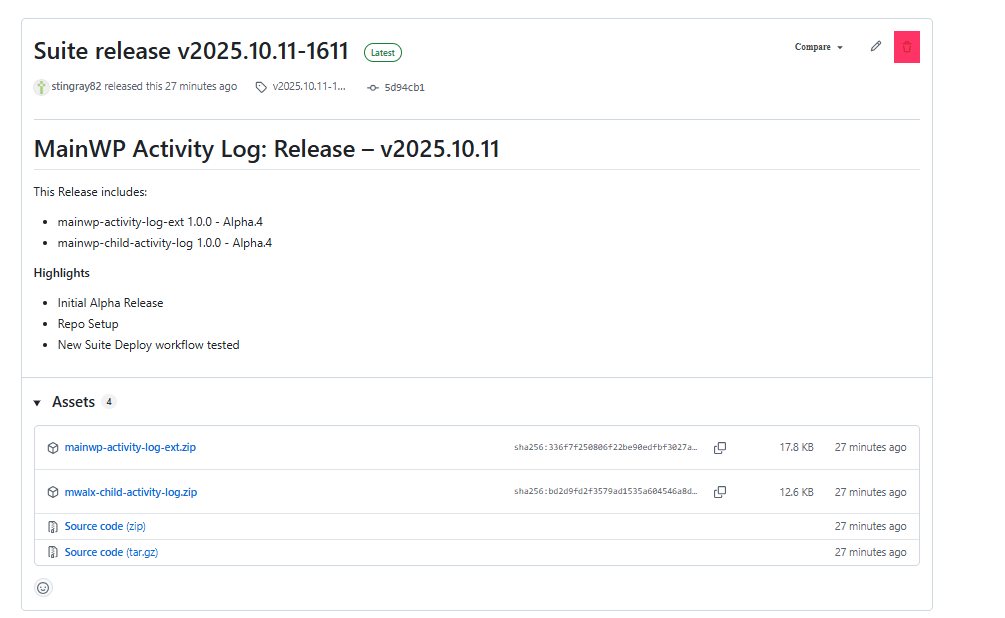The image size is (1005, 618).
Task: Download mwalx-child-activity-log.zip
Action: tap(130, 492)
